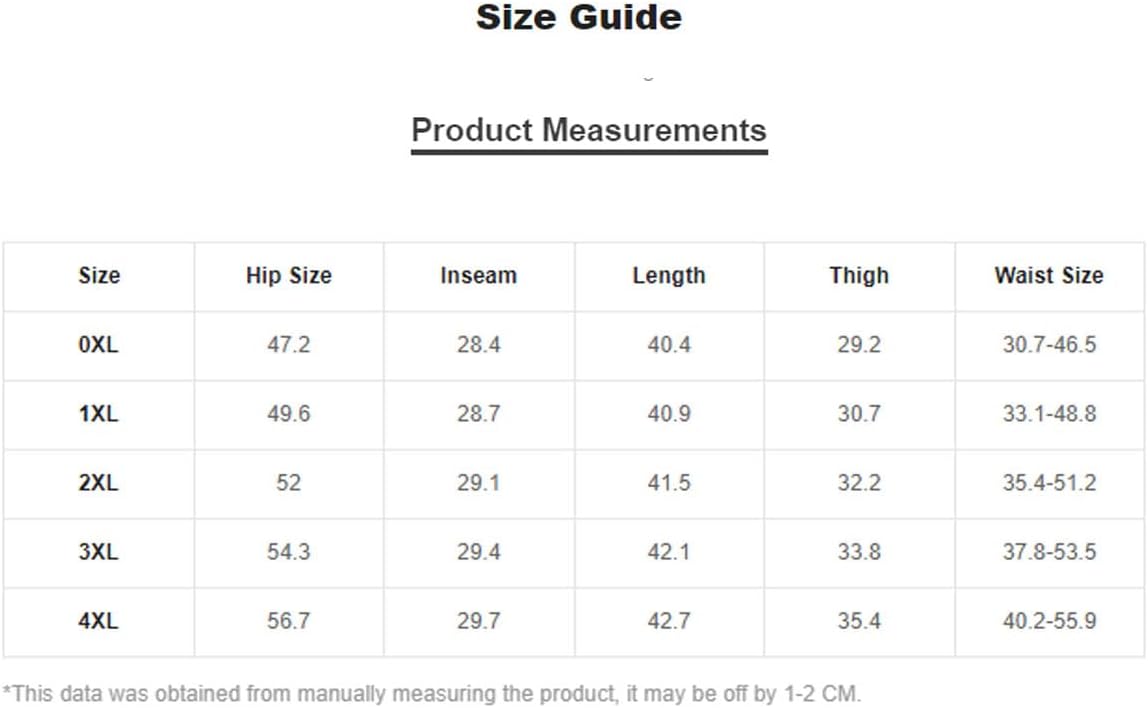Image resolution: width=1148 pixels, height=708 pixels.
Task: Click the 33.1-48.8 waist size cell
Action: click(1049, 414)
